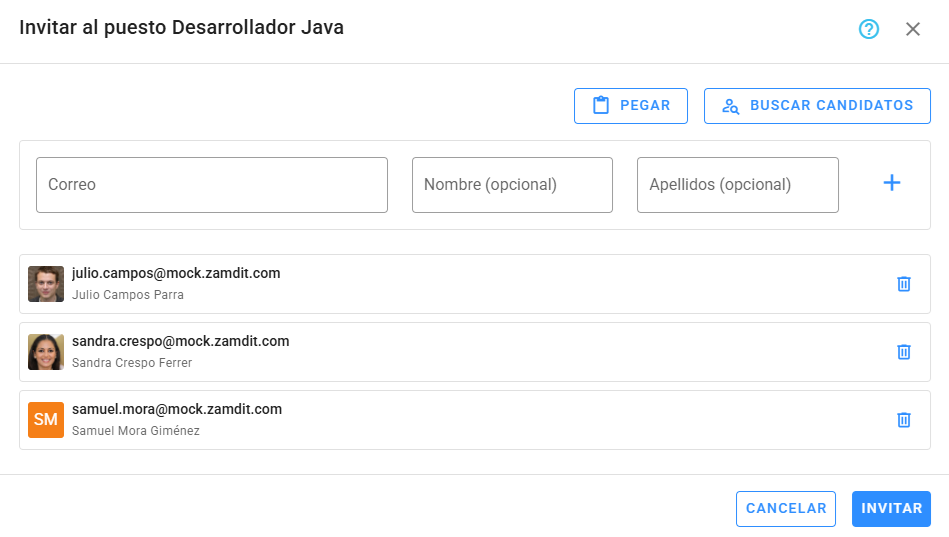Select the samuel.mora@mock.zamdit.com email text

point(177,409)
